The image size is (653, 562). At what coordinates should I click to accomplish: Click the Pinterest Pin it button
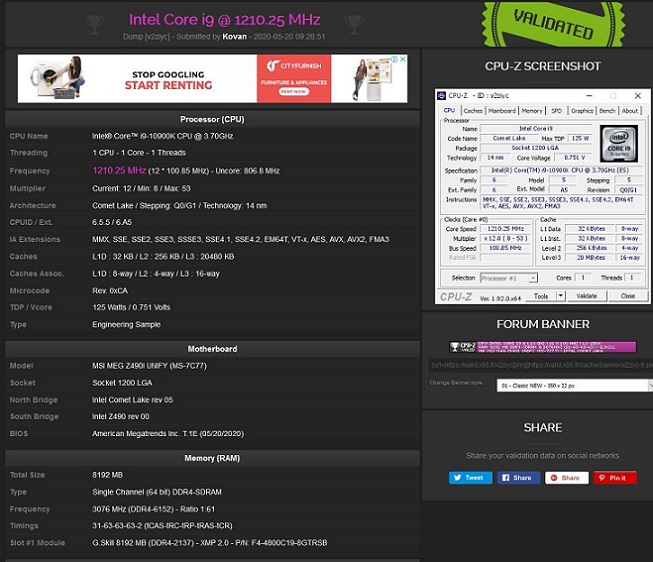tap(615, 478)
